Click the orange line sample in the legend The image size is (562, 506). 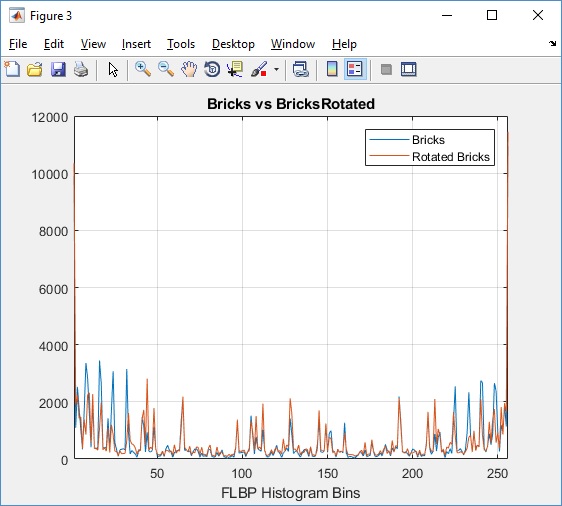(389, 156)
